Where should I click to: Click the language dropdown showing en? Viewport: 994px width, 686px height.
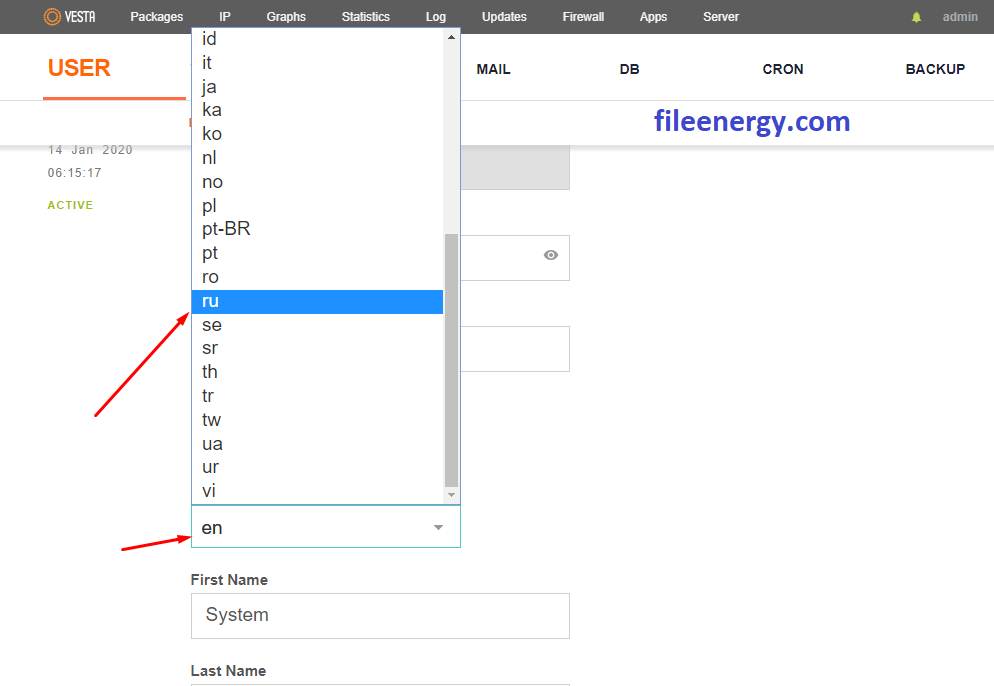[x=326, y=527]
